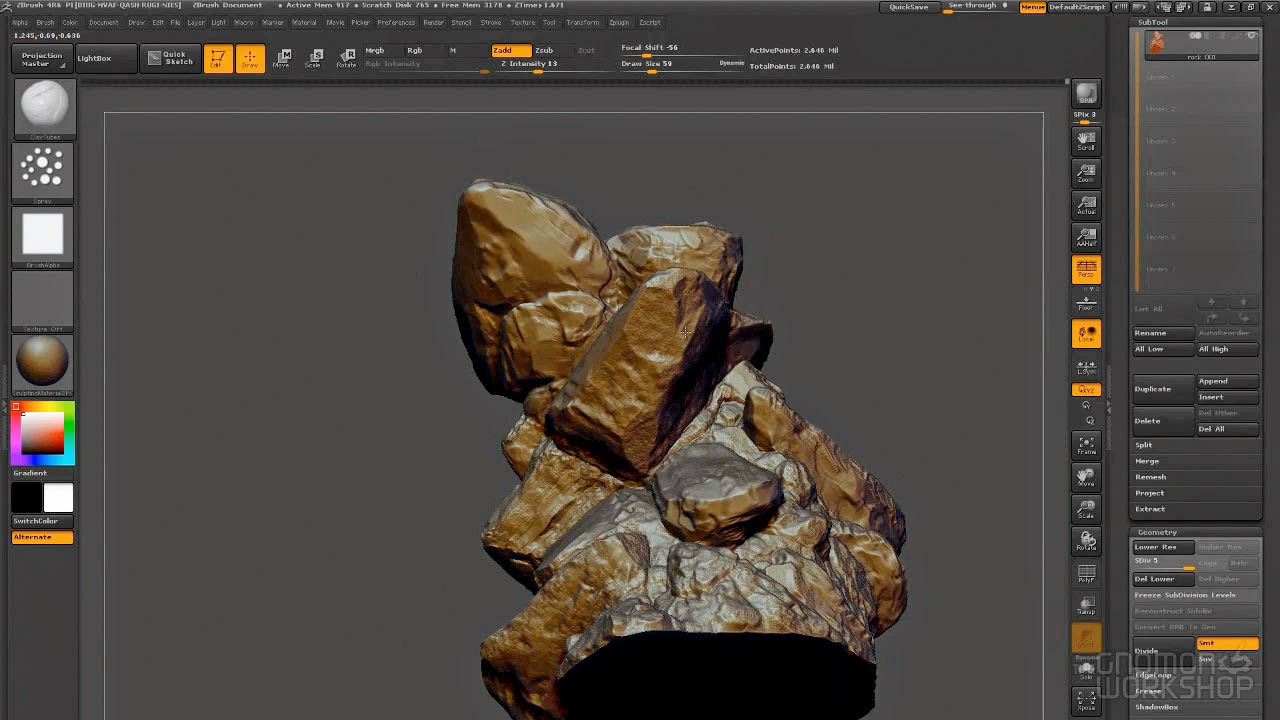Open the Brush menu
The image size is (1280, 720).
[45, 22]
